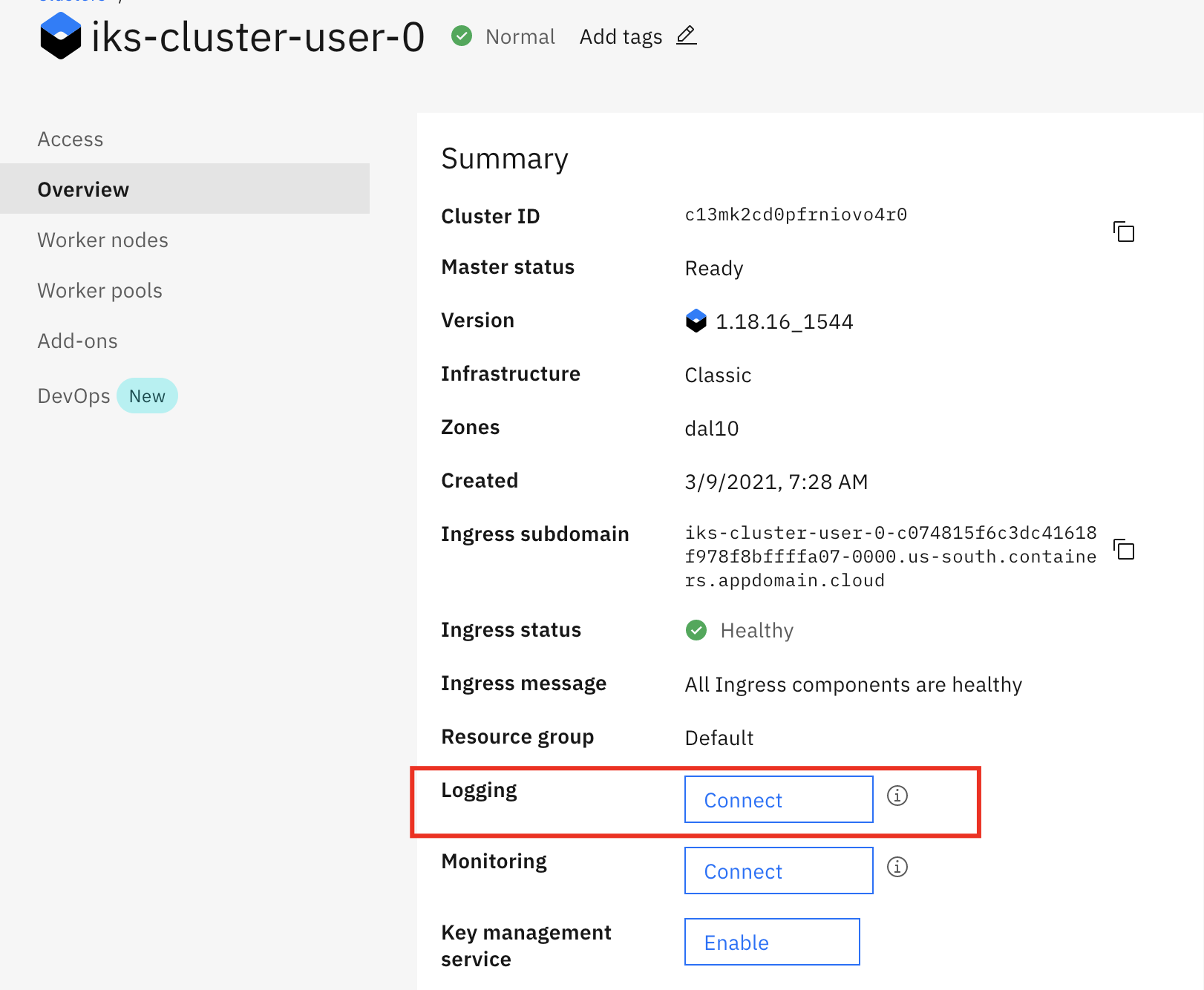Image resolution: width=1204 pixels, height=990 pixels.
Task: Click the New badge beside DevOps
Action: 147,396
